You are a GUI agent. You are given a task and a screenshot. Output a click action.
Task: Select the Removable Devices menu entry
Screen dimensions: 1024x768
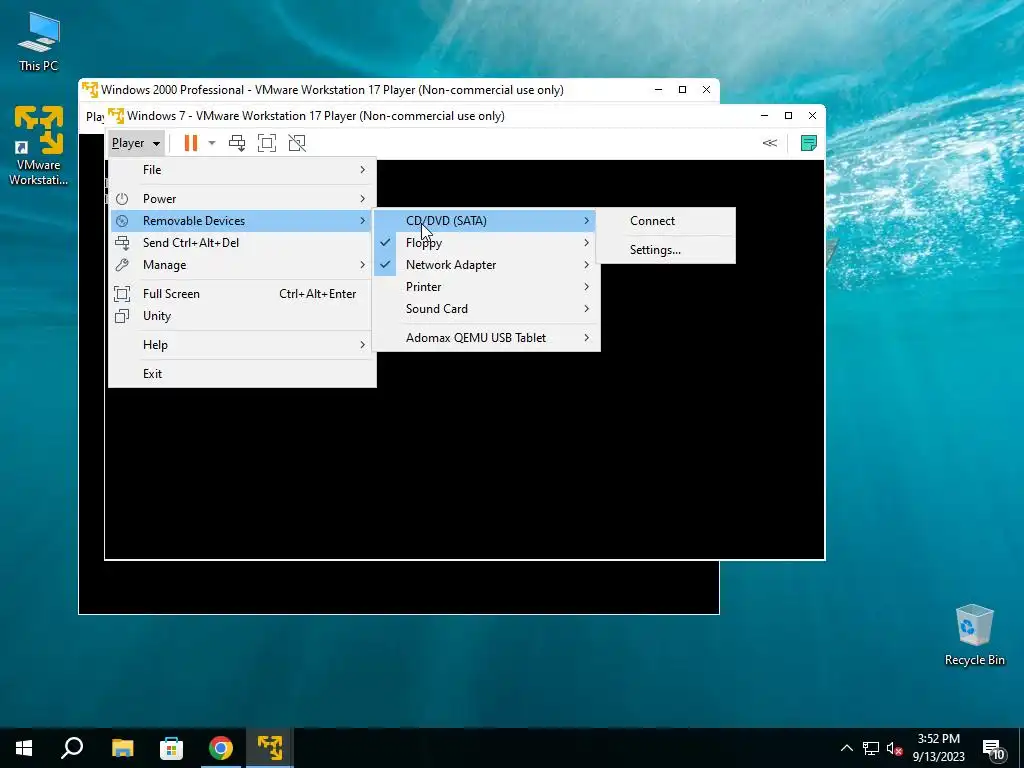point(242,221)
